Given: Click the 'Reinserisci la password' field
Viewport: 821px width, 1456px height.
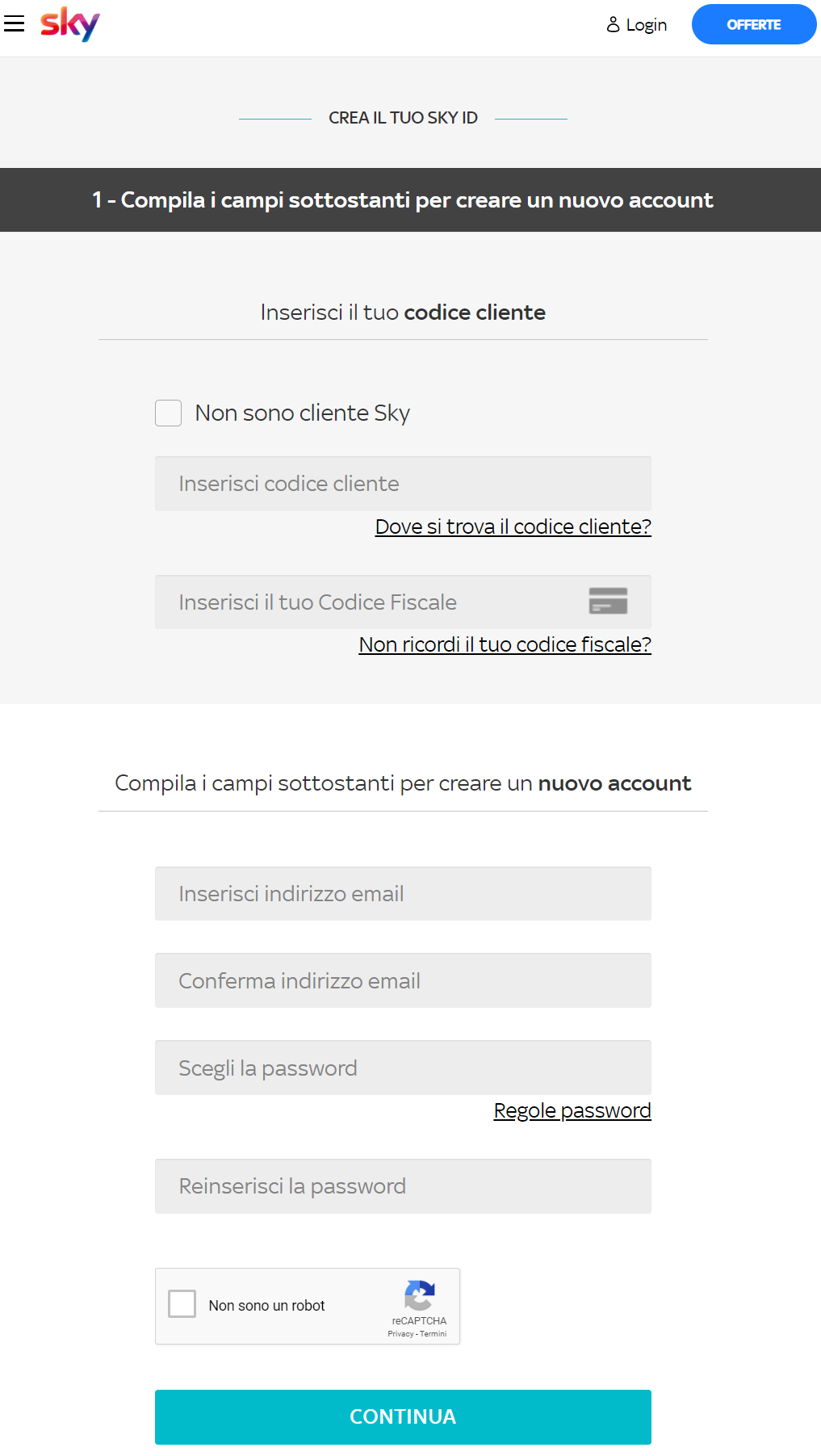Looking at the screenshot, I should (x=403, y=1186).
